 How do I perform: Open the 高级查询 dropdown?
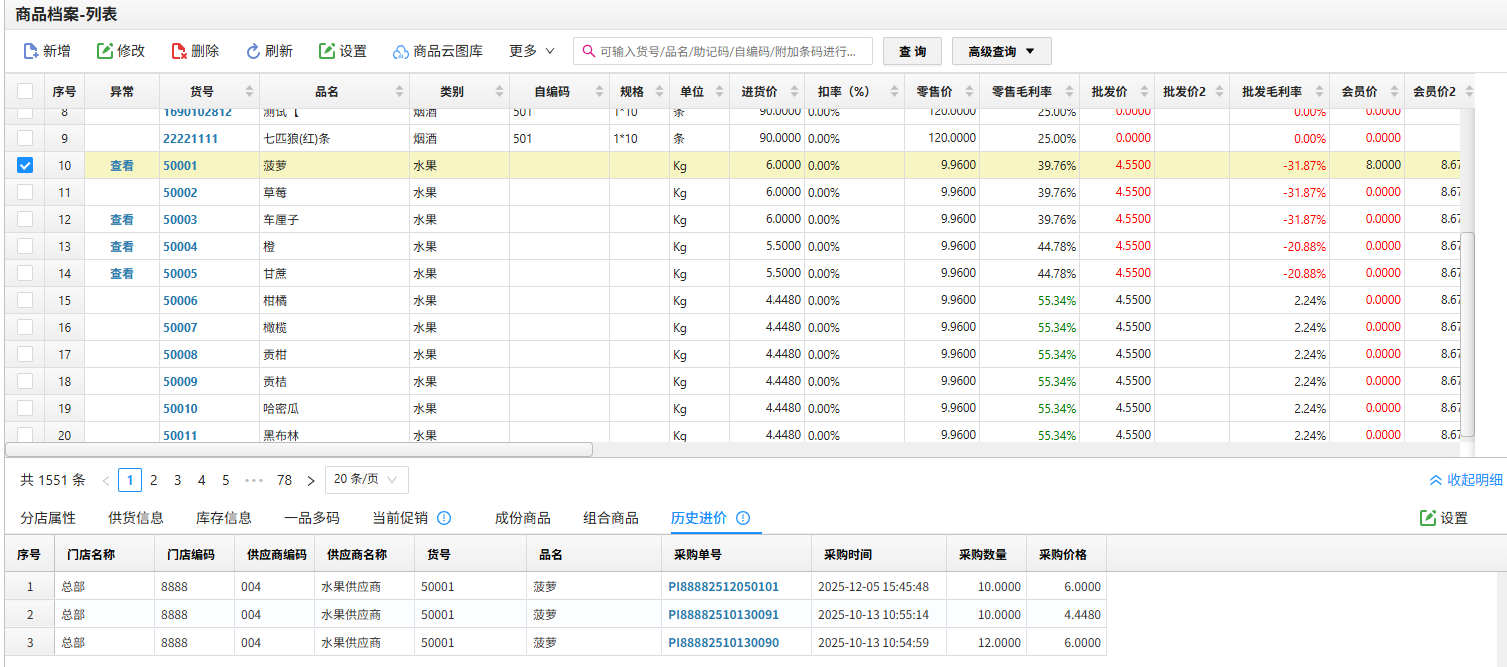click(x=1001, y=51)
